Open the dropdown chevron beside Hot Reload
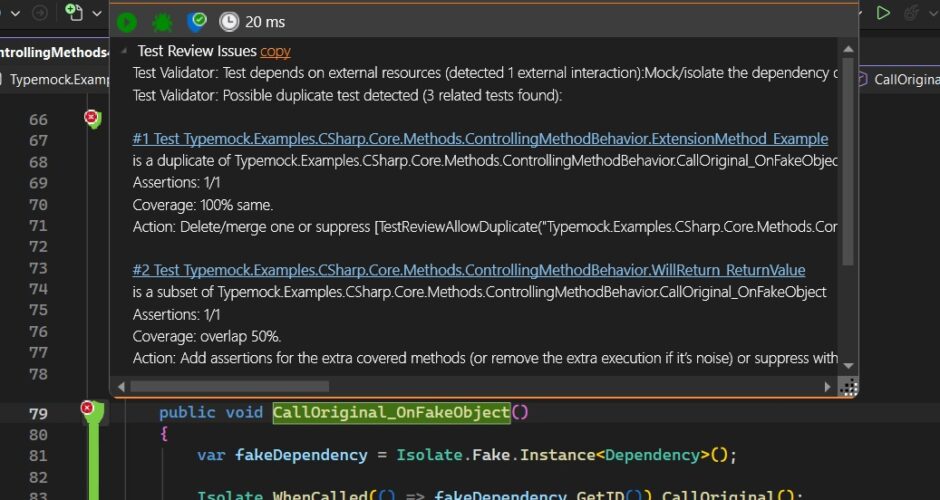 [x=932, y=13]
